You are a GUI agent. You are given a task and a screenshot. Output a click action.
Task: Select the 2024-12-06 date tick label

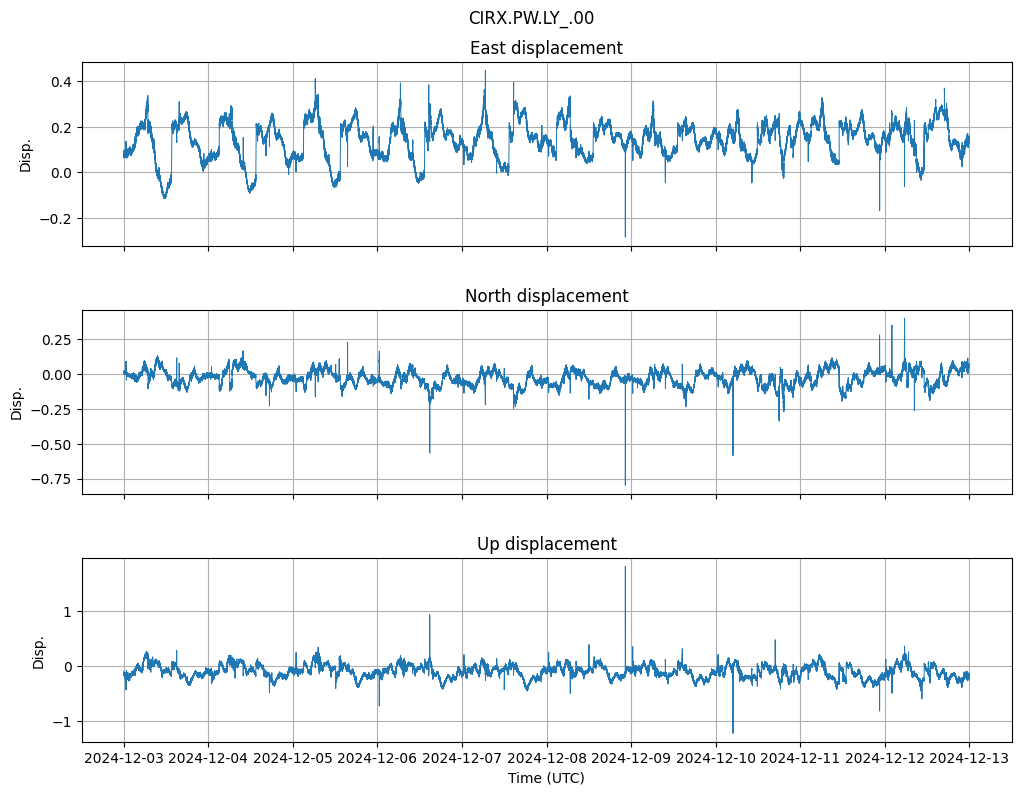point(377,759)
